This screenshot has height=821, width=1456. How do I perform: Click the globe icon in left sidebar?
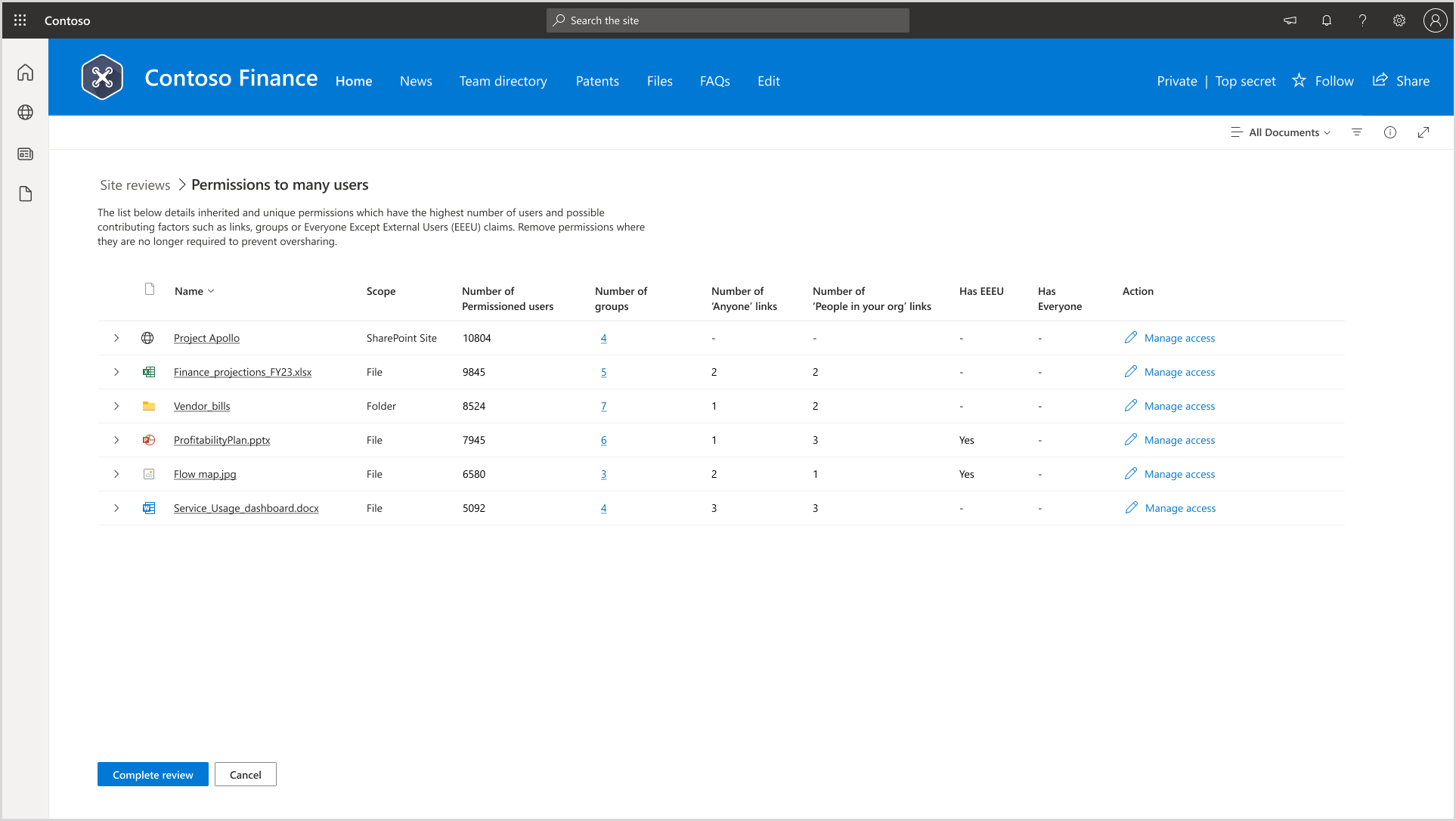[25, 113]
